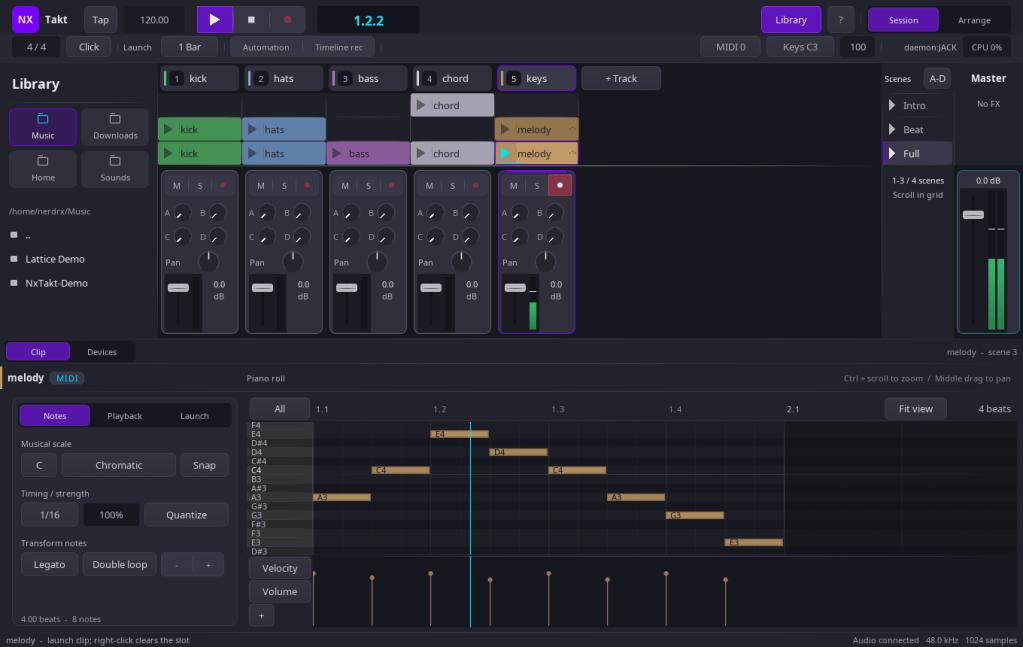Open the Launch tab in clip editor
Image resolution: width=1023 pixels, height=647 pixels.
pos(194,415)
